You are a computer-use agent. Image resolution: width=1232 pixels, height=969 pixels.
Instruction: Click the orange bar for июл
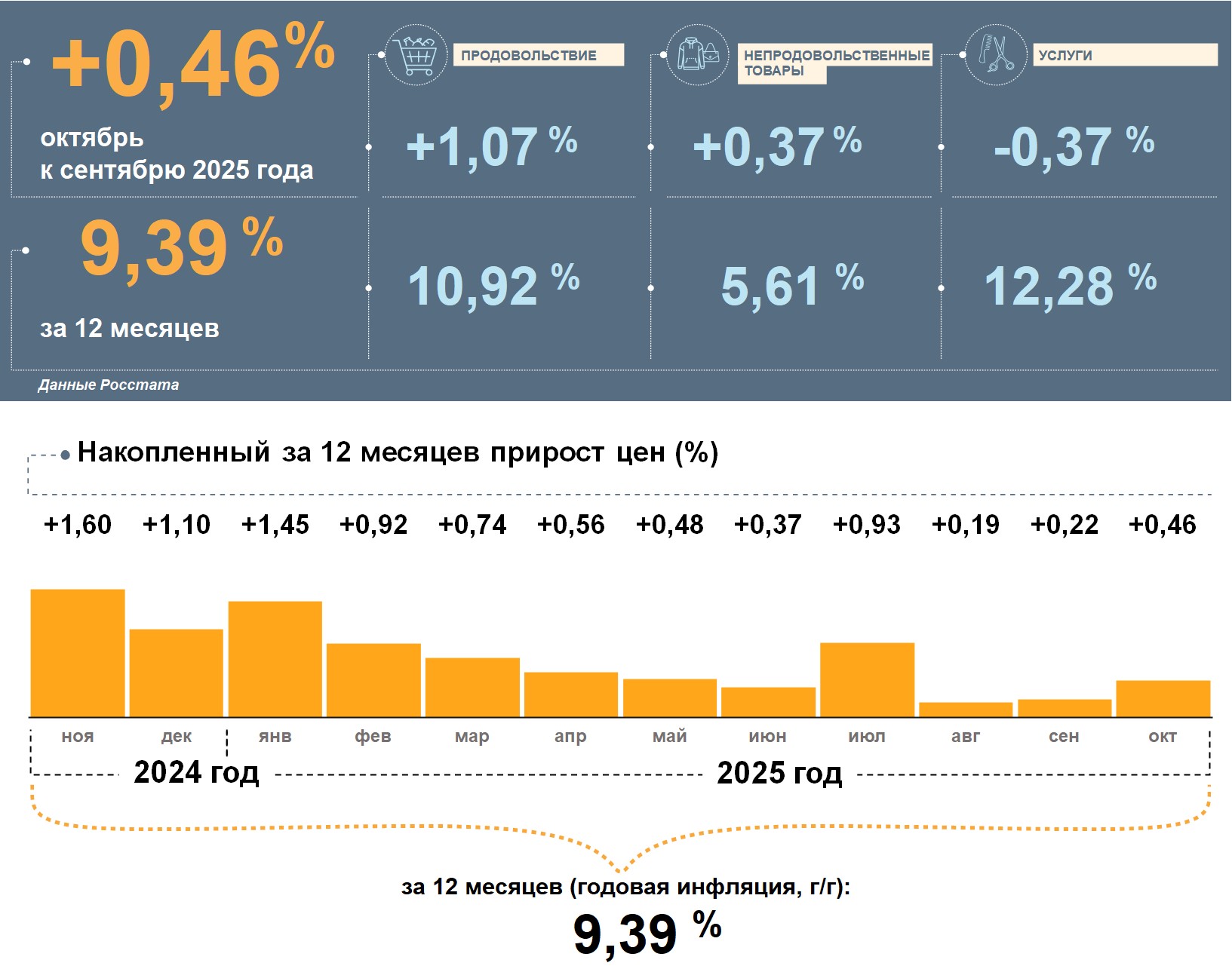(x=867, y=679)
